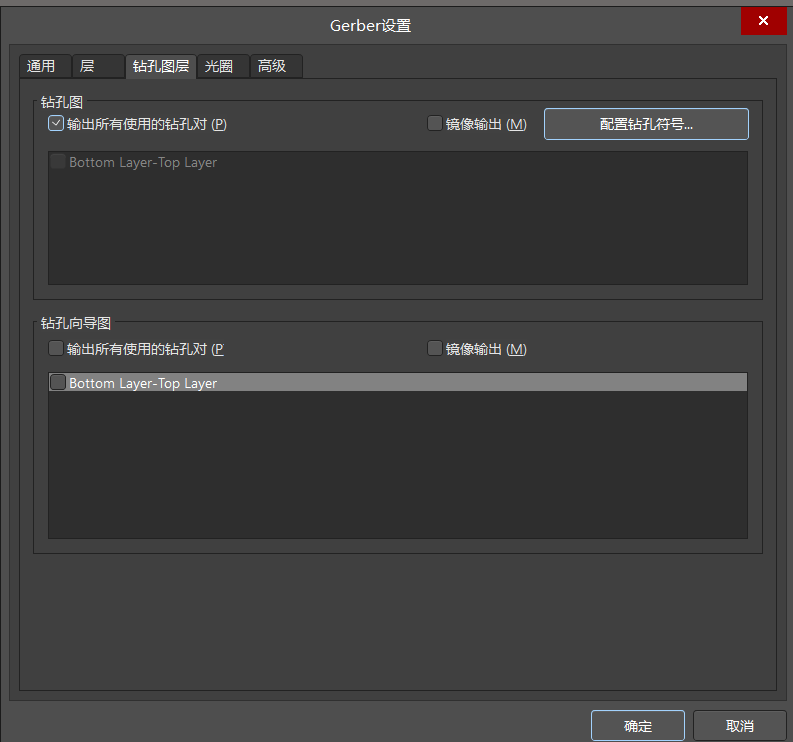Enable 镜像输出 in 钻孔向导图 section
This screenshot has width=793, height=742.
[x=435, y=348]
